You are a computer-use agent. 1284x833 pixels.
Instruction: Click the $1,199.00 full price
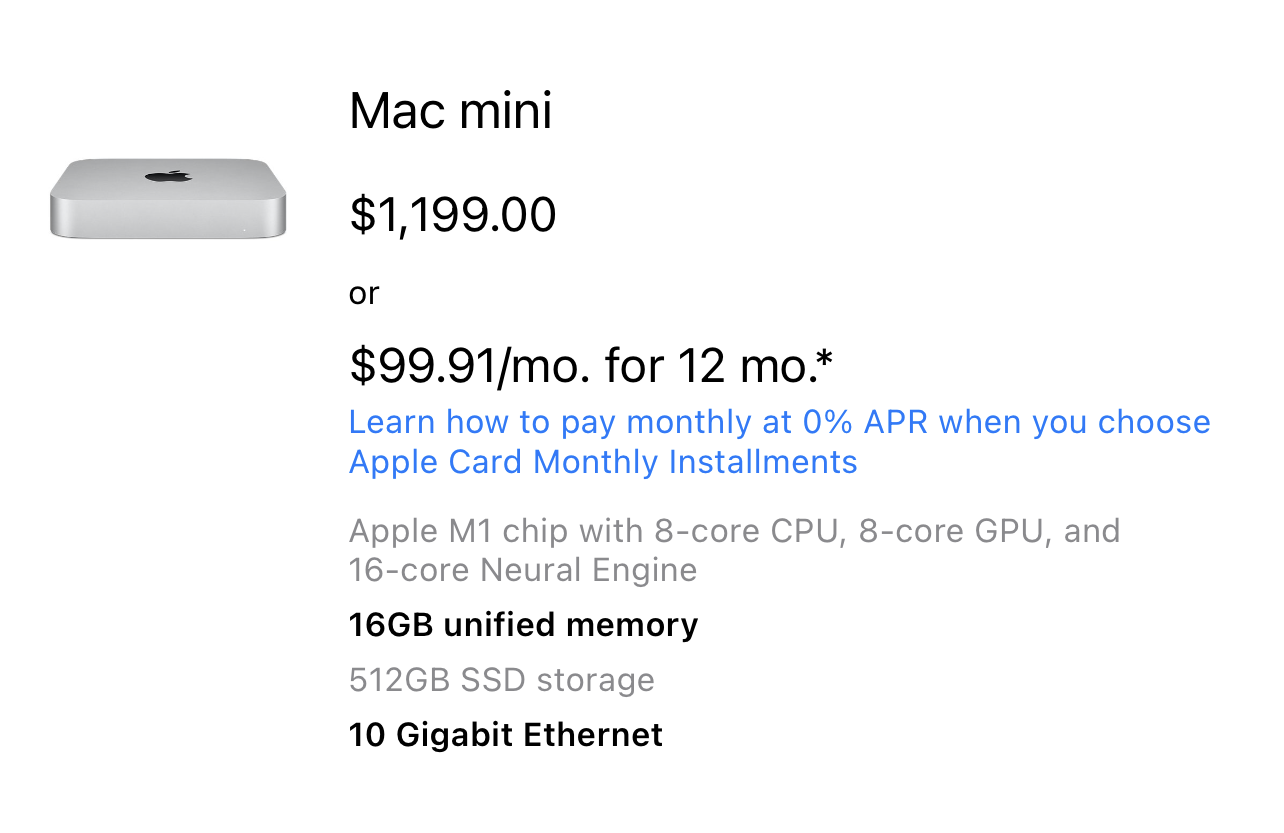[x=452, y=215]
